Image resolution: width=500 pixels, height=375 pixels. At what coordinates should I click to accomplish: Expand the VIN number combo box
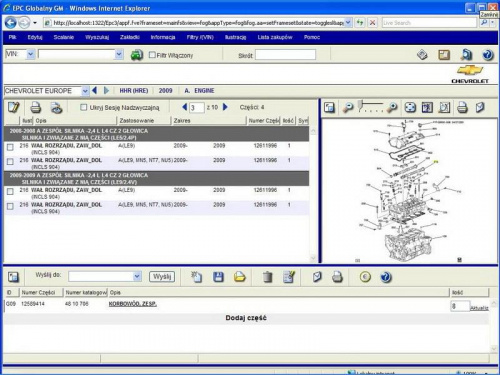tap(119, 54)
